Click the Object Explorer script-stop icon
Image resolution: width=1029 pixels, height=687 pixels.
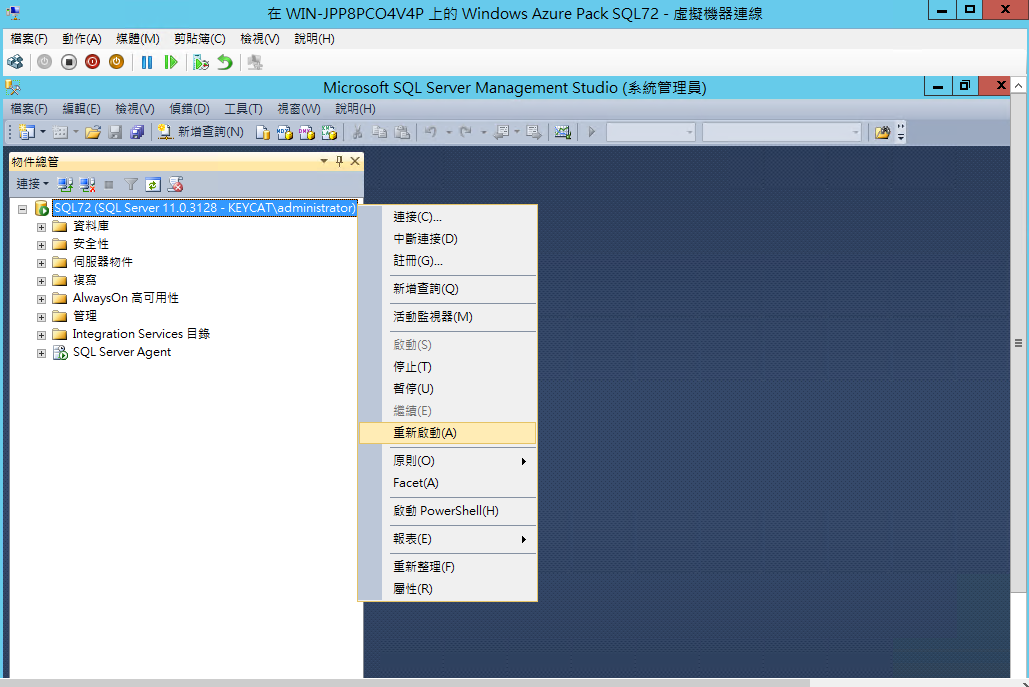pos(175,185)
